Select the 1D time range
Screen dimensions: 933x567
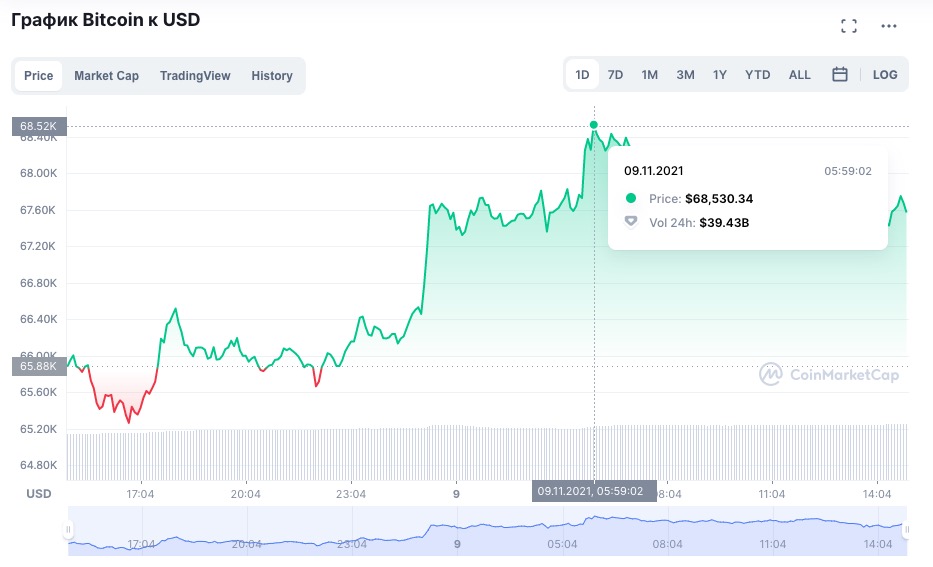pyautogui.click(x=582, y=75)
